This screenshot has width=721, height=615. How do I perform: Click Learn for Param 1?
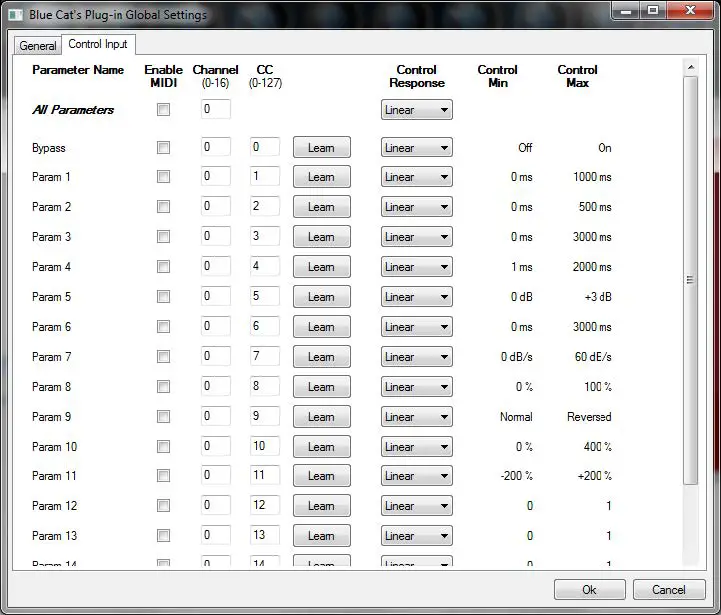click(x=321, y=177)
